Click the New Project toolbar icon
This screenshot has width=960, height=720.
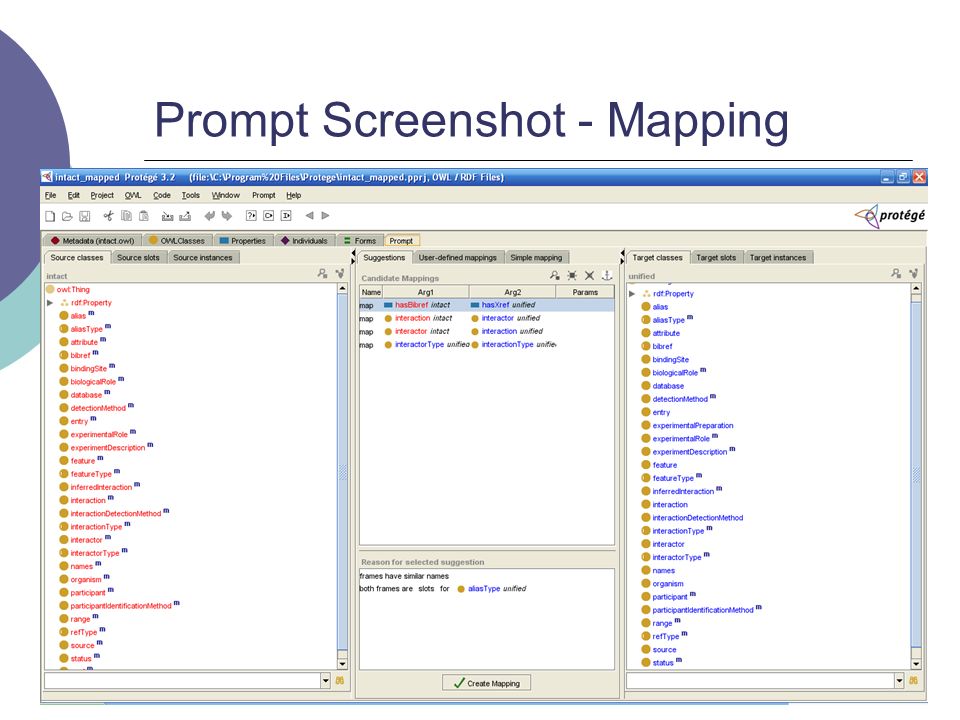[50, 216]
